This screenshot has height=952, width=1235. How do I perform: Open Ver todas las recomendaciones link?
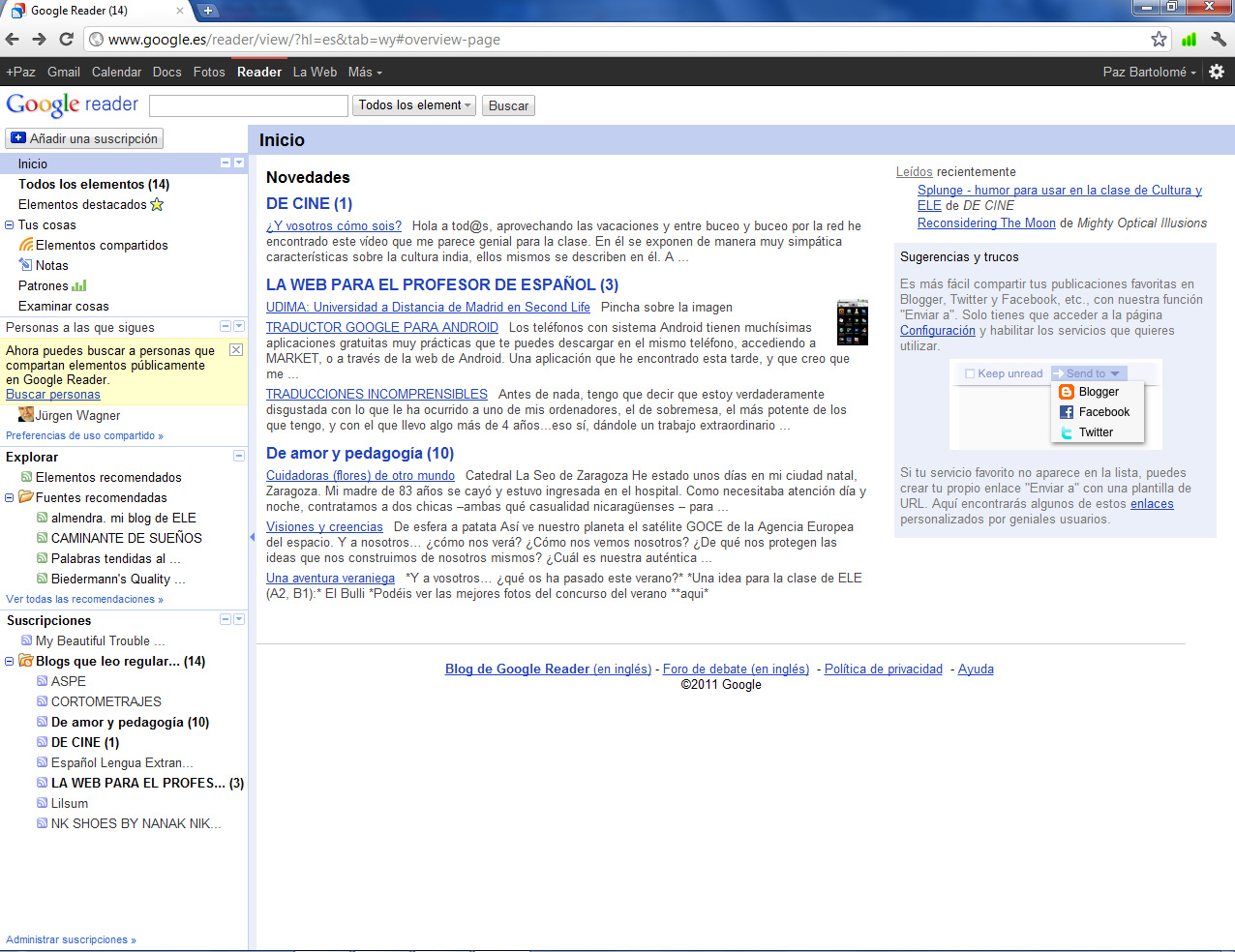pos(84,599)
